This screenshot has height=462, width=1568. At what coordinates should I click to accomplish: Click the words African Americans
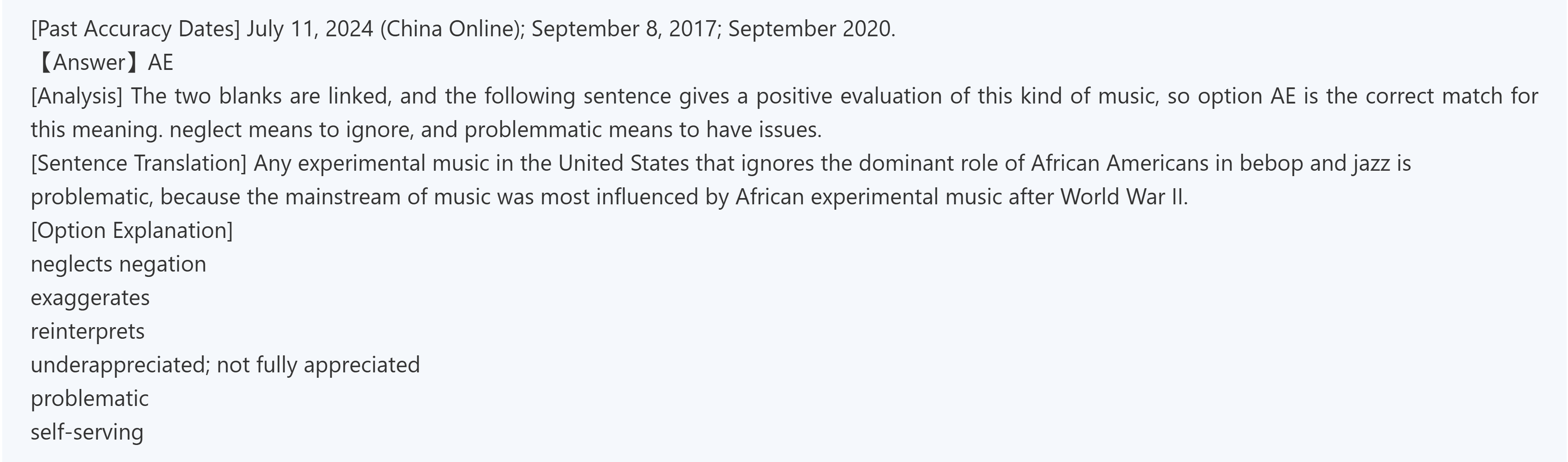pyautogui.click(x=1119, y=164)
